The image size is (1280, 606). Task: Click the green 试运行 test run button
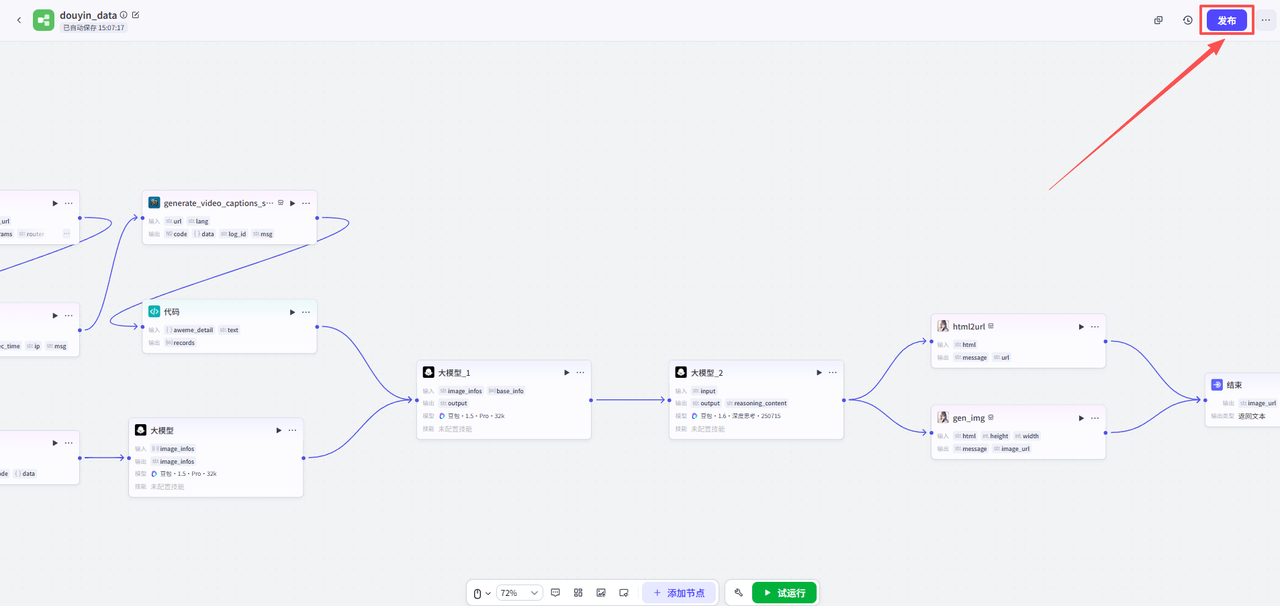click(784, 593)
